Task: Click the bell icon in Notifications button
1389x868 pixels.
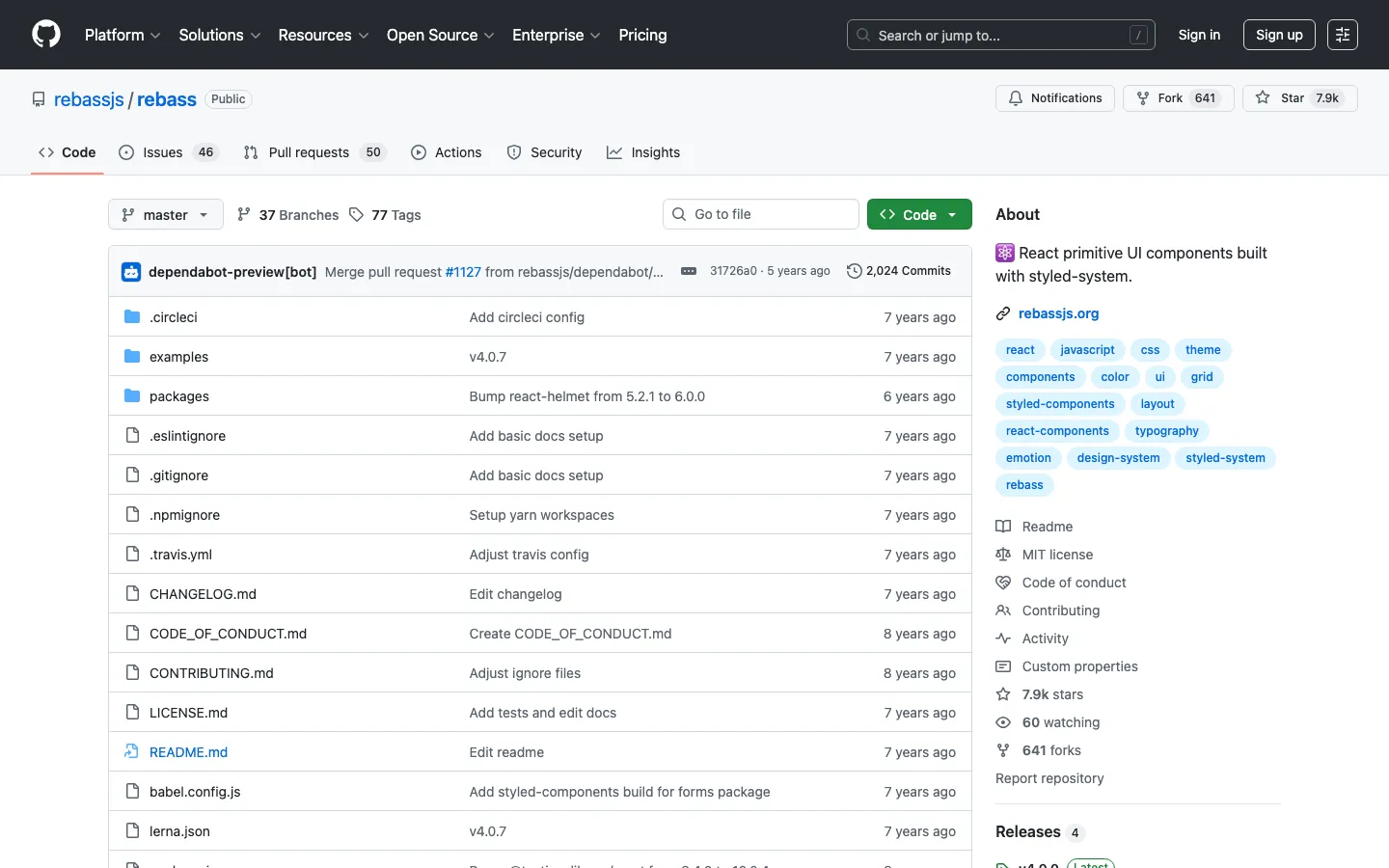Action: pos(1016,98)
